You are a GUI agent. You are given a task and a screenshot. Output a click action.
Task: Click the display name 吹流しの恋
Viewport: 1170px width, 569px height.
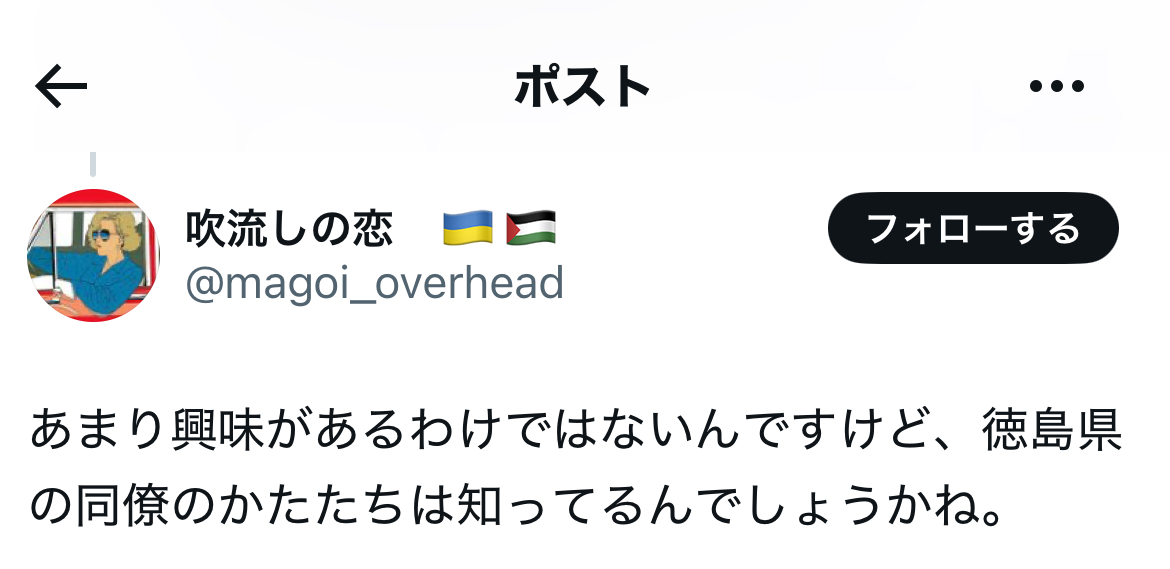[x=289, y=228]
